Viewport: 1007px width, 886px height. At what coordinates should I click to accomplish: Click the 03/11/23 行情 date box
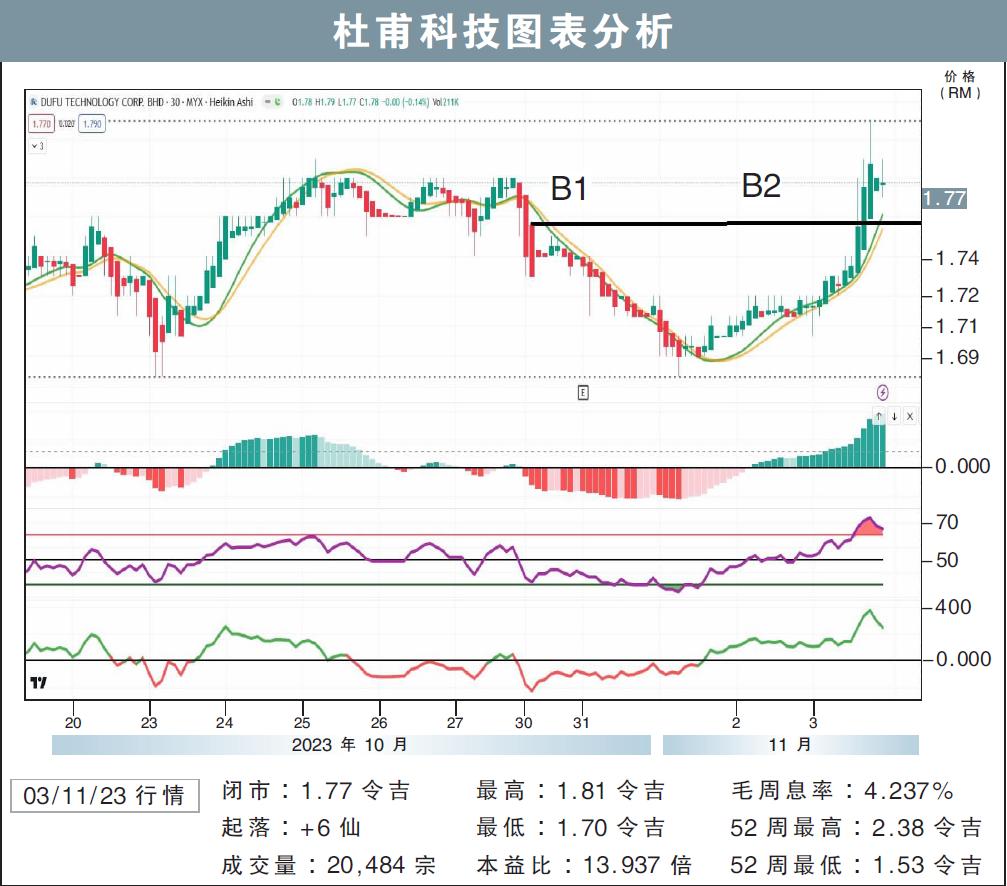[x=105, y=795]
